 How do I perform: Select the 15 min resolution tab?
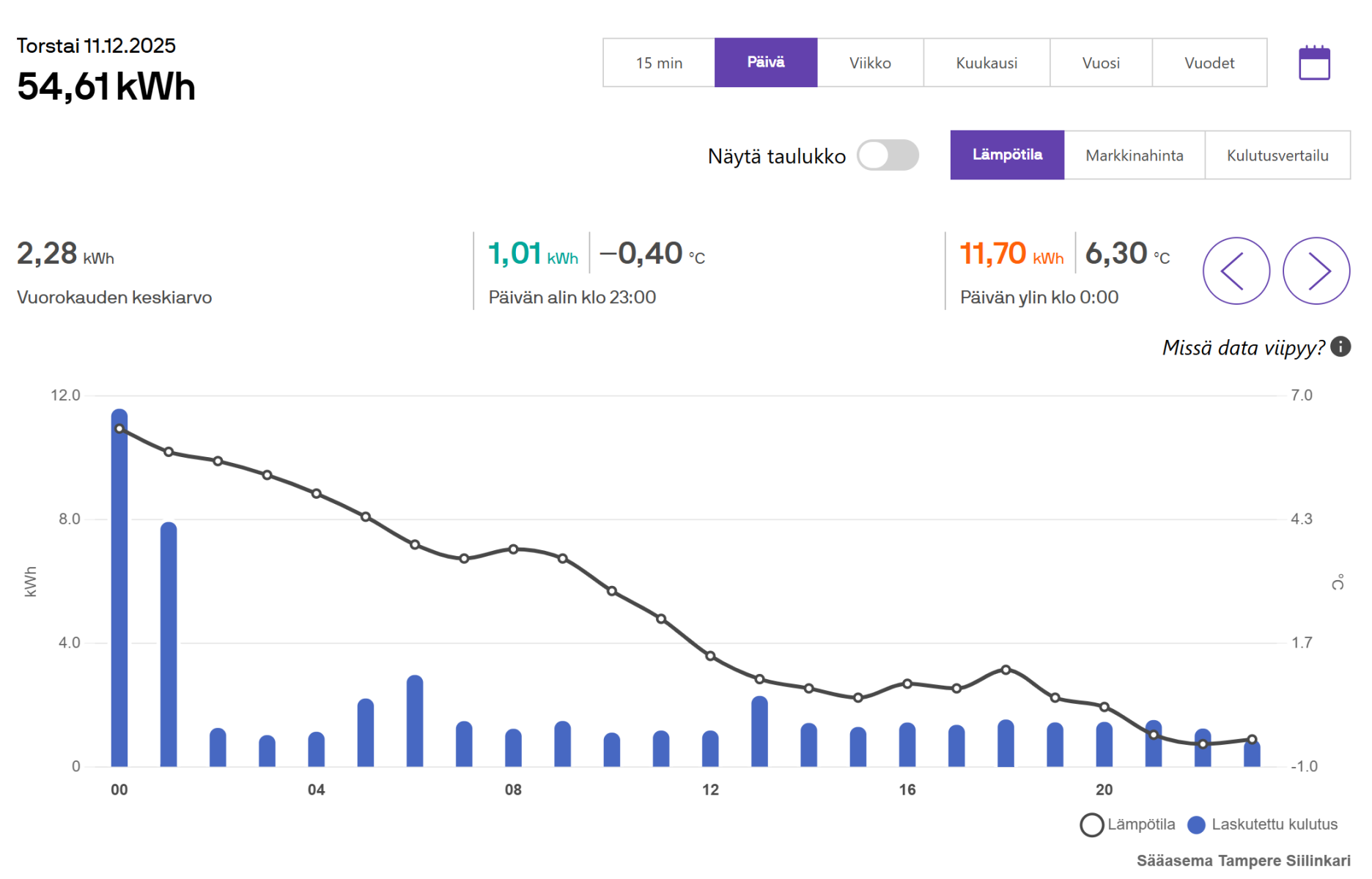click(659, 63)
